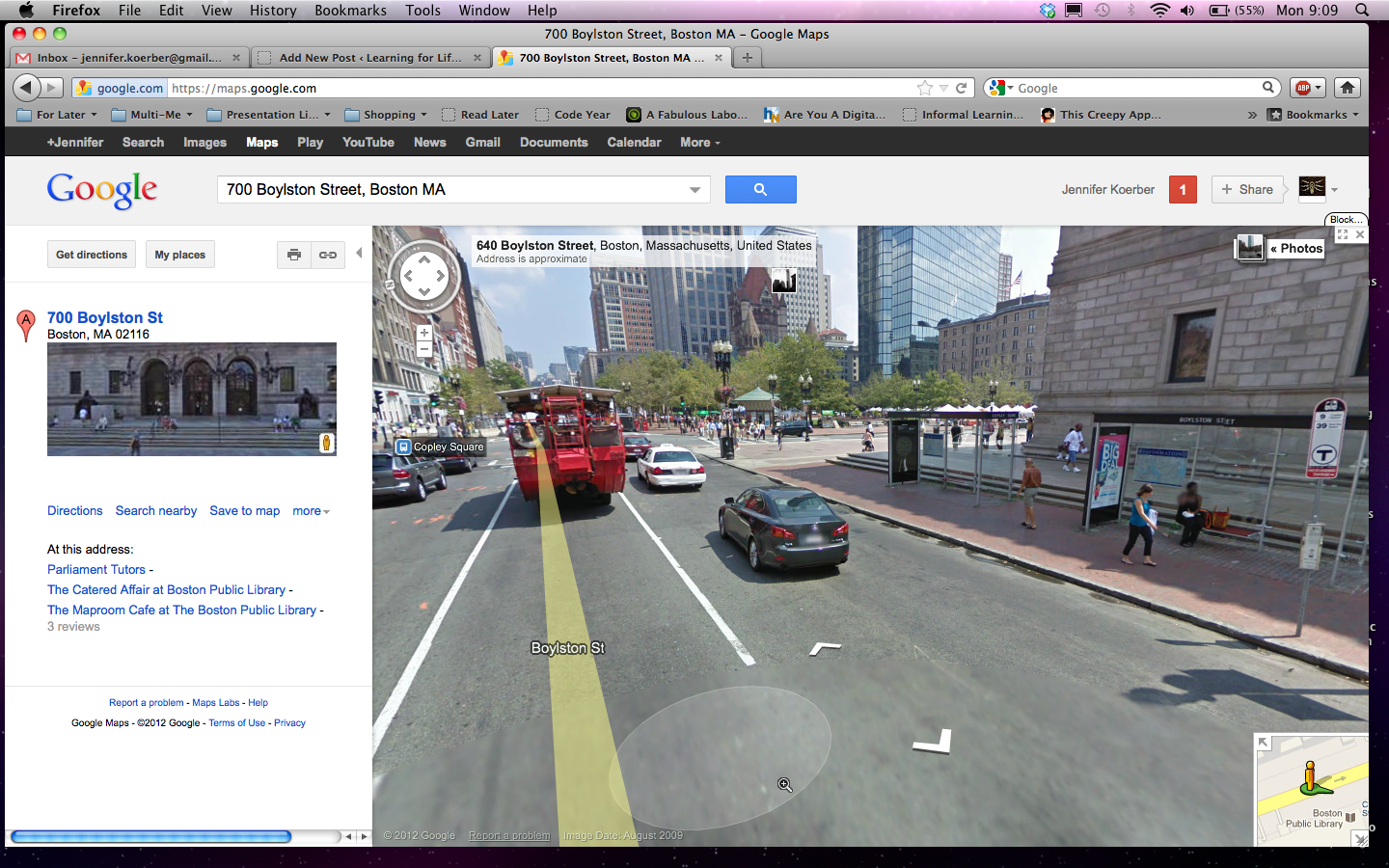Open the More dropdown in the Google bar
Screen dimensions: 1389x868
(699, 142)
